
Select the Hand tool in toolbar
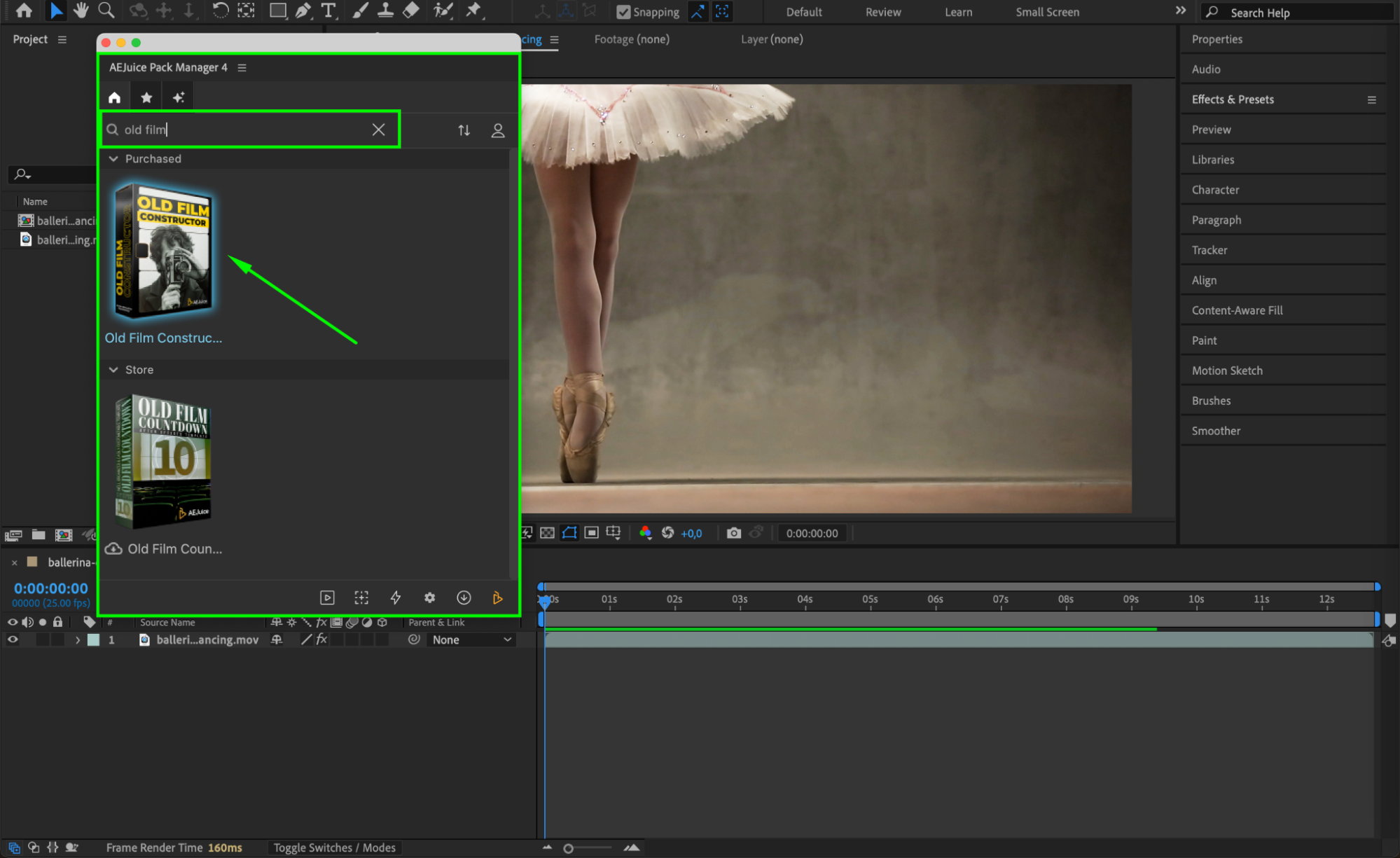click(81, 11)
